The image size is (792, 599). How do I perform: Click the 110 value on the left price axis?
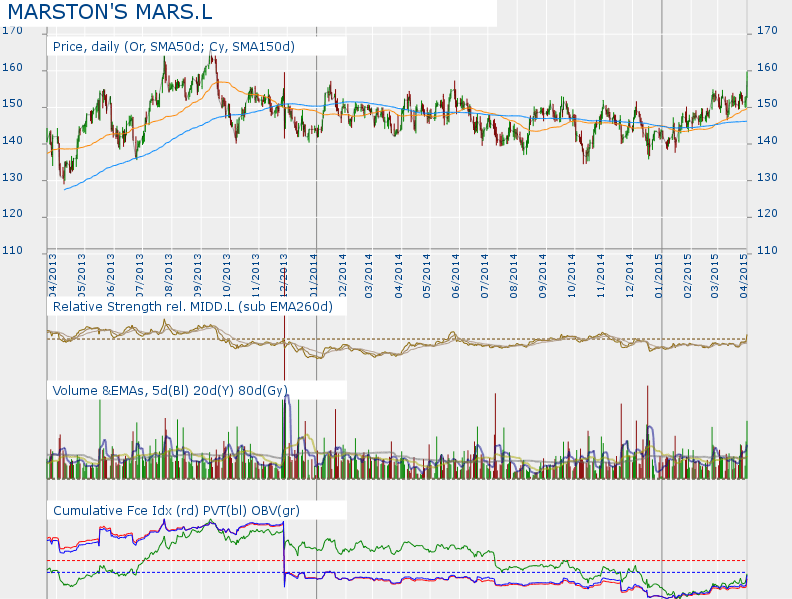[12, 251]
